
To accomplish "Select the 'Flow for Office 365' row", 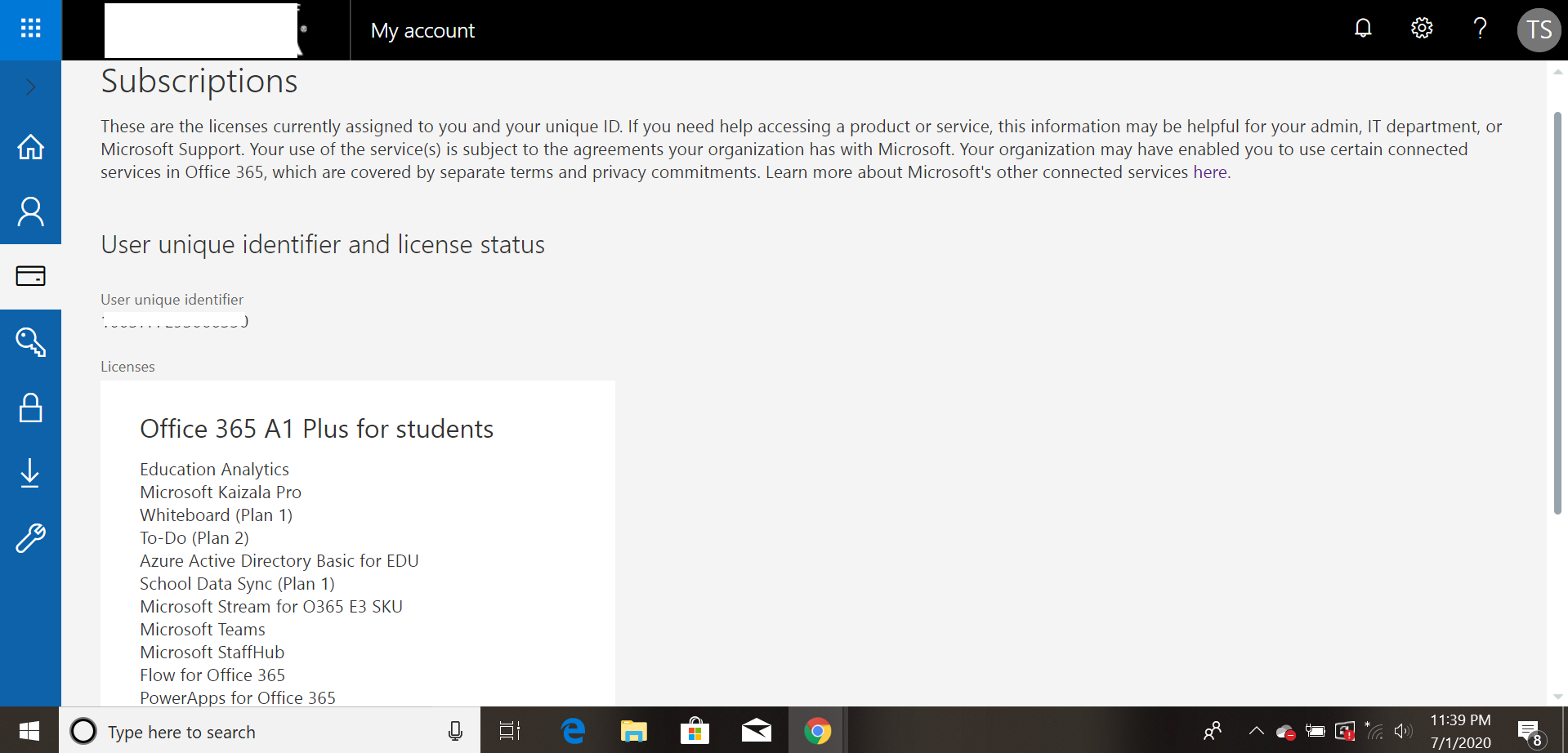I will (x=212, y=675).
